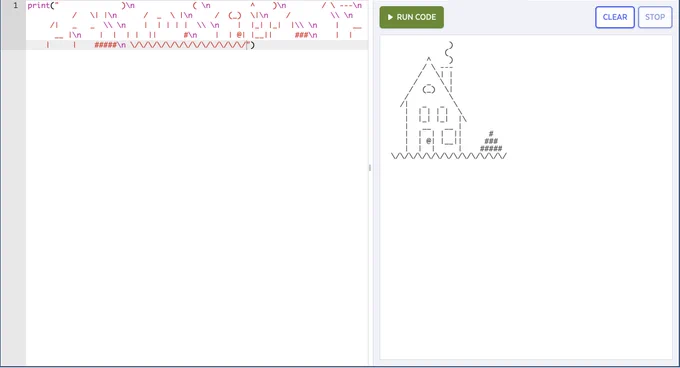Click the green Run Code button
680x368 pixels.
coord(412,17)
